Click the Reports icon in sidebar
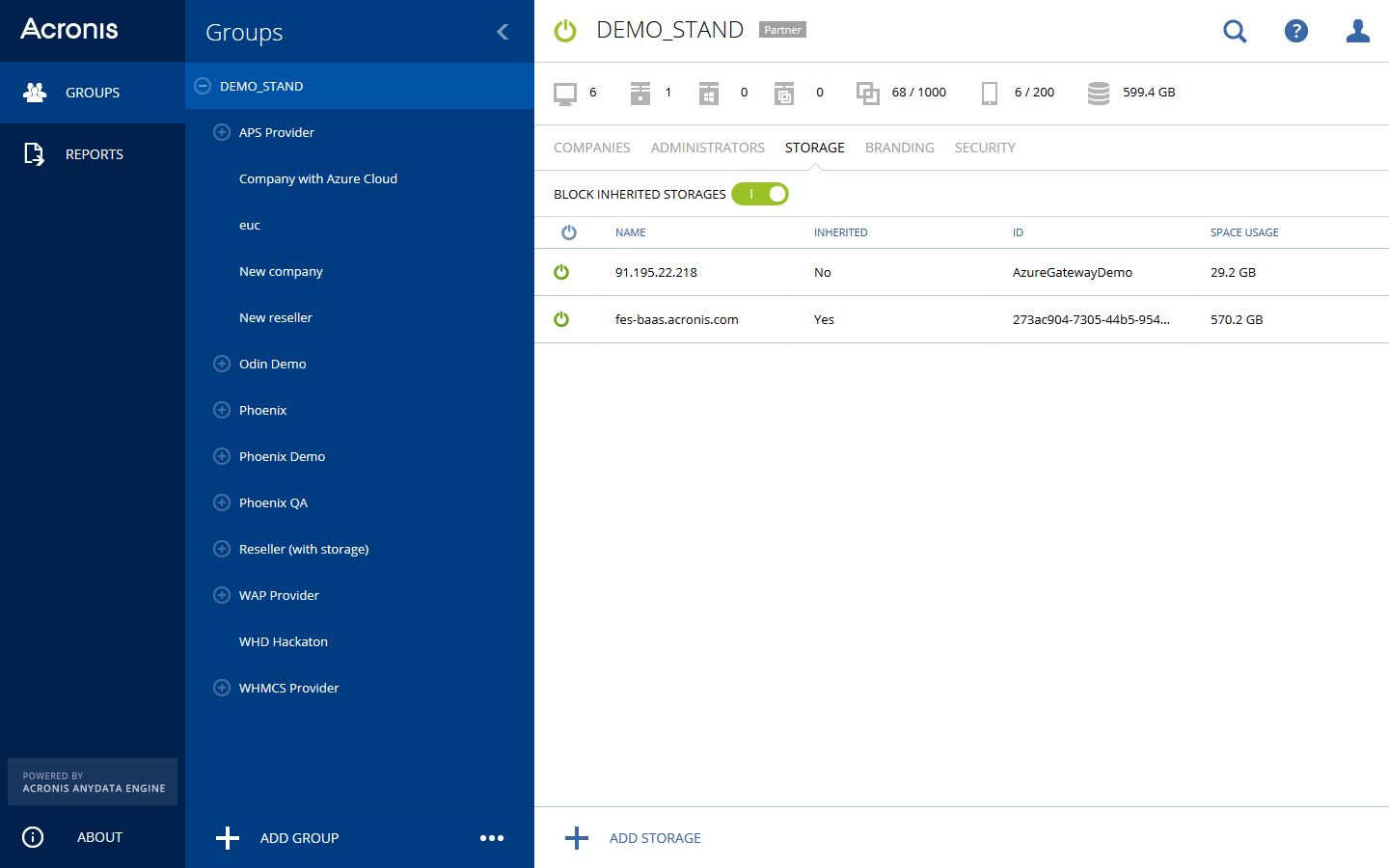 tap(34, 154)
